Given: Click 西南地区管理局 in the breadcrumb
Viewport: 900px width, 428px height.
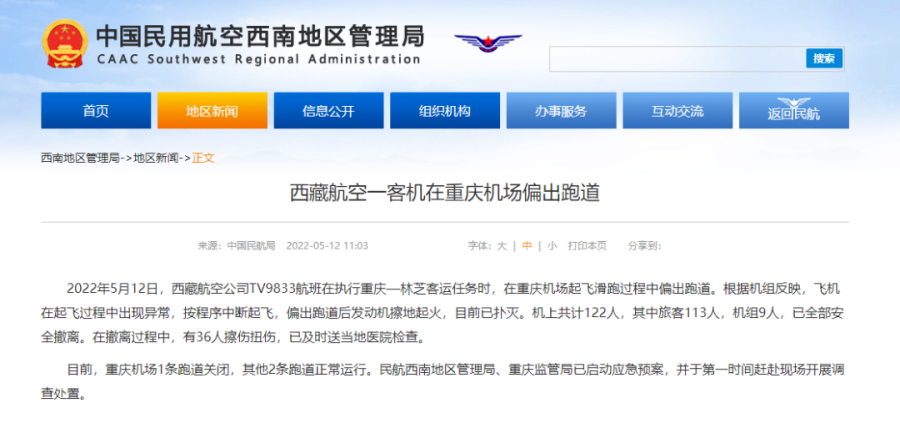Looking at the screenshot, I should [x=80, y=158].
